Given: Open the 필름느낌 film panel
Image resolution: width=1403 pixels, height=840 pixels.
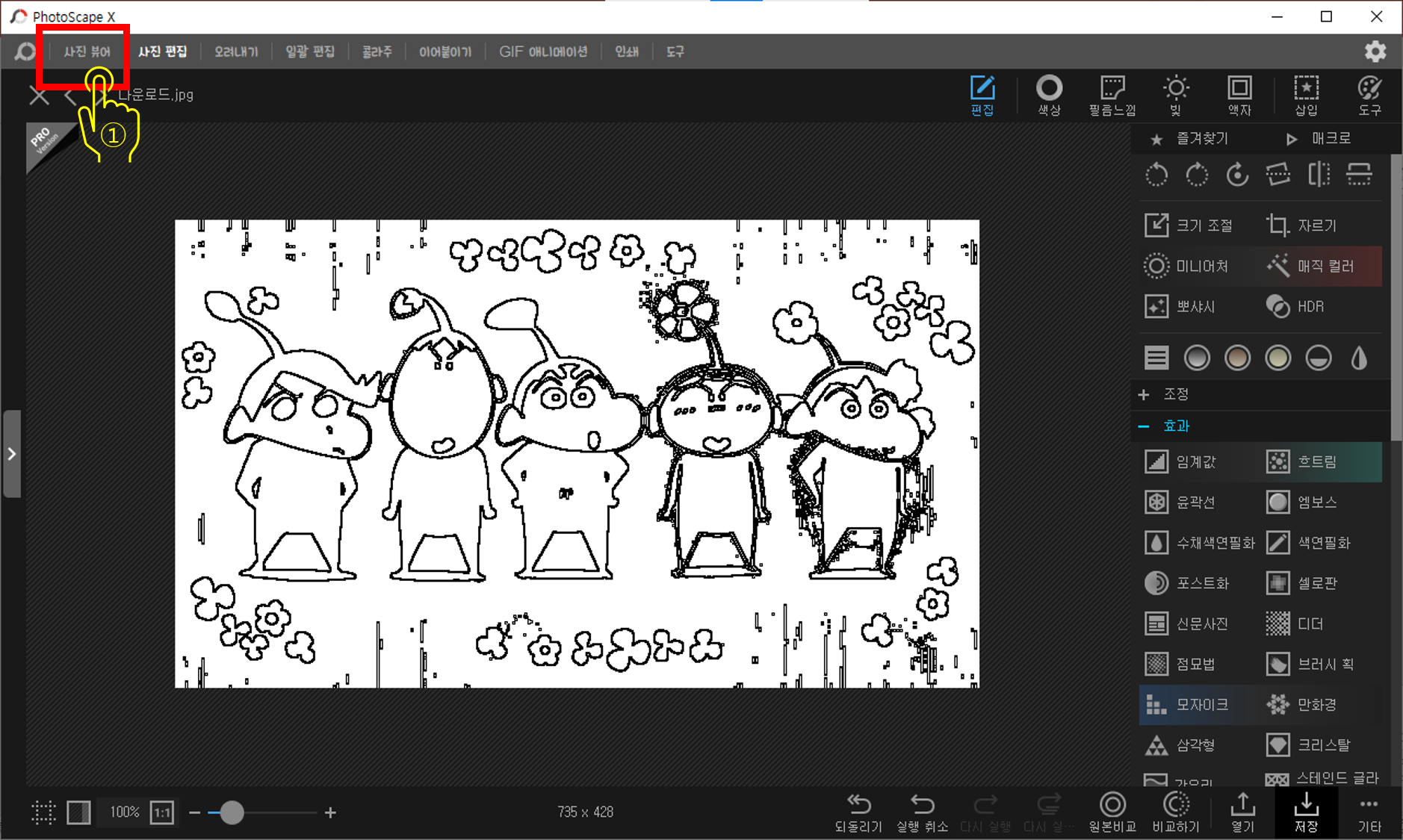Looking at the screenshot, I should pos(1112,96).
